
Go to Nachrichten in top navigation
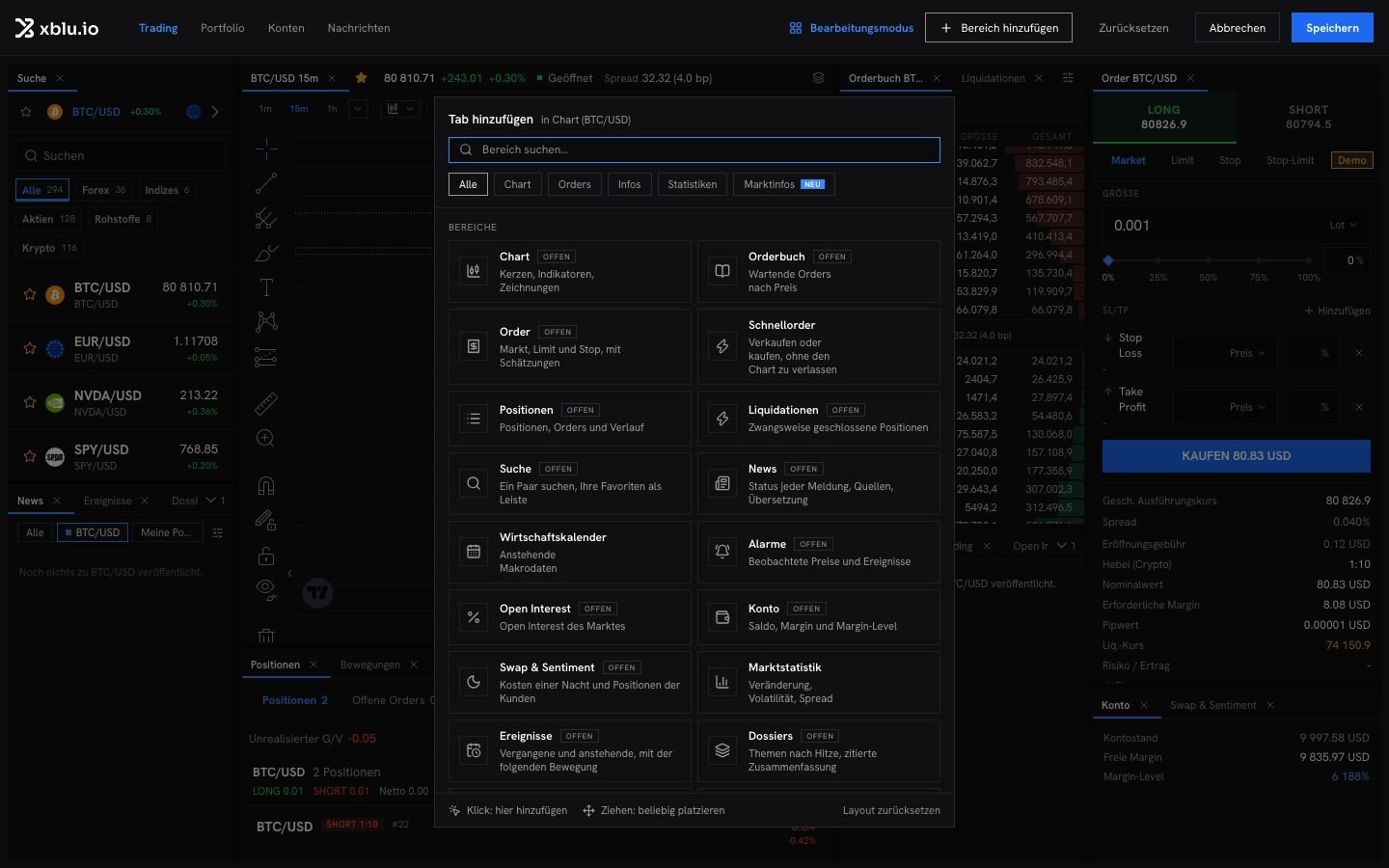pyautogui.click(x=359, y=28)
